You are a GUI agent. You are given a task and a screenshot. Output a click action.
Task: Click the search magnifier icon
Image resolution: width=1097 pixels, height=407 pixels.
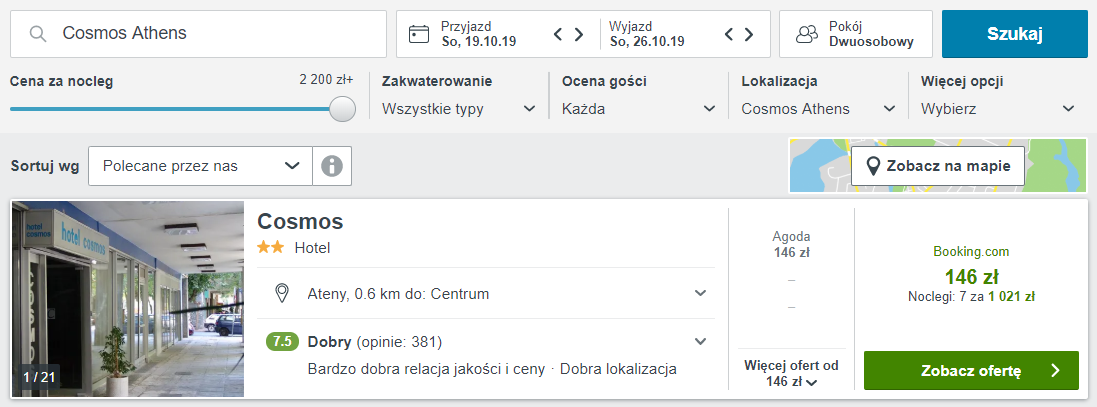38,34
